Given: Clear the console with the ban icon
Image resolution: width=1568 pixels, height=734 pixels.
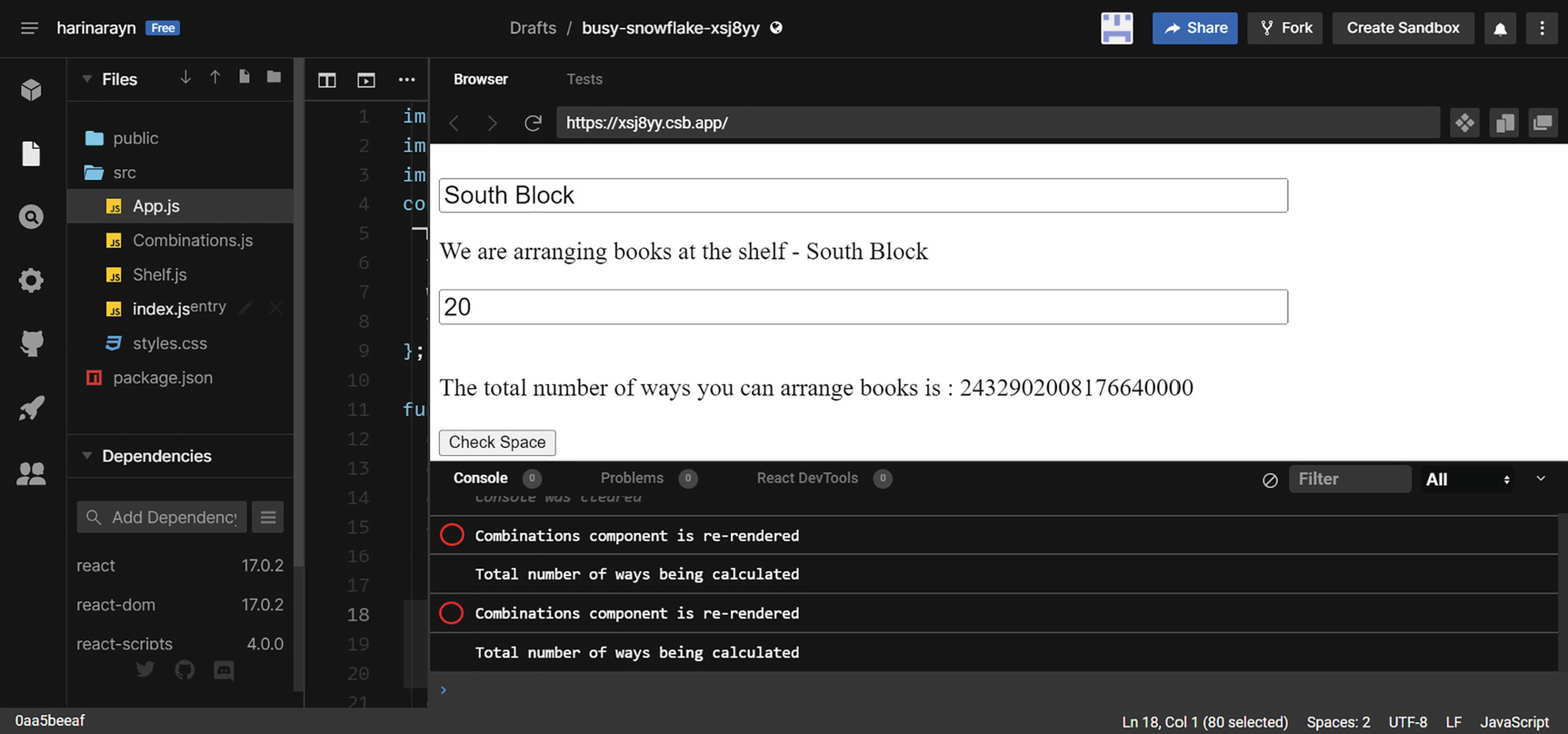Looking at the screenshot, I should [x=1270, y=480].
